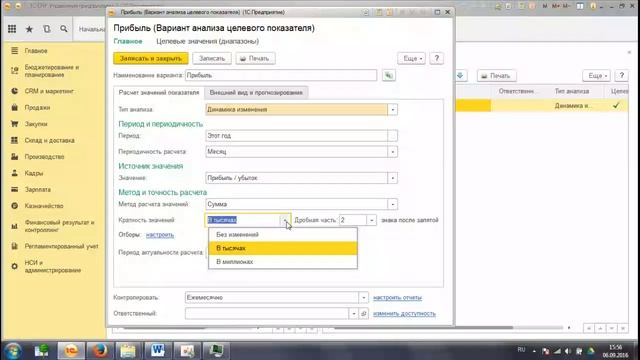Click help button in background window
Viewport: 640px width, 360px height.
tap(622, 76)
